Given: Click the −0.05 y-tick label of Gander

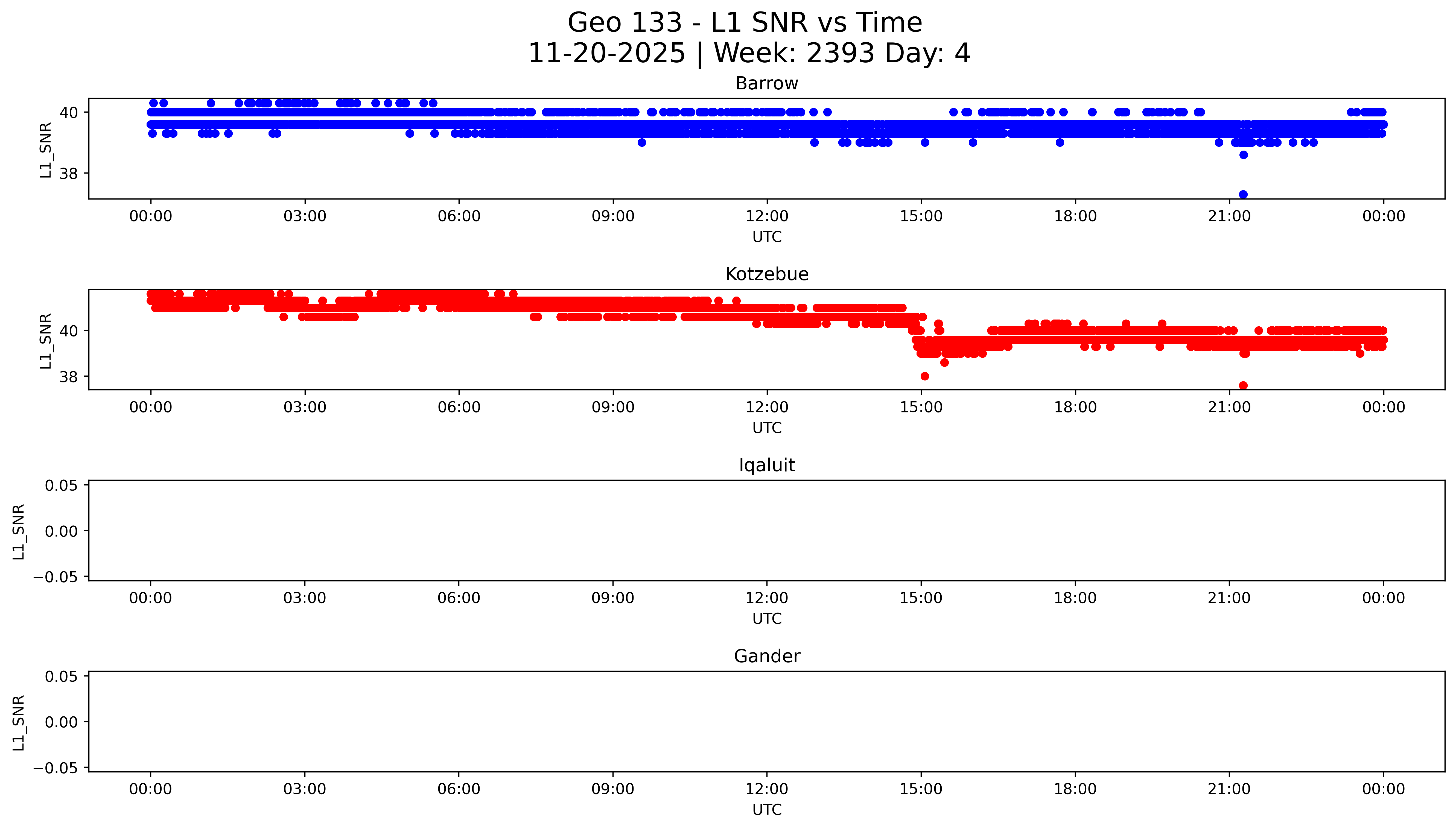Looking at the screenshot, I should [x=56, y=768].
